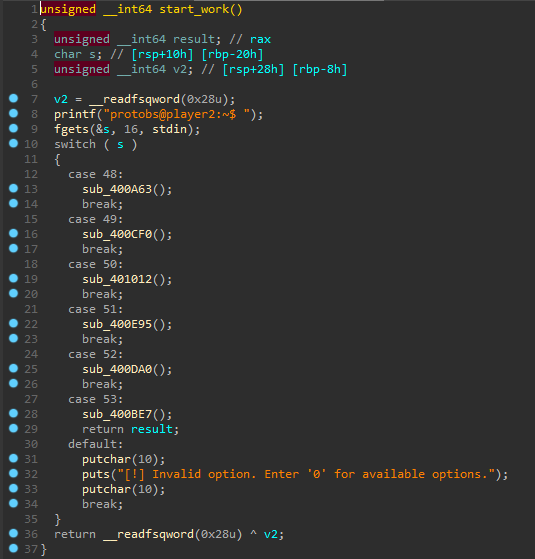535x559 pixels.
Task: Toggle breakpoint dot on line 36
Action: [x=14, y=533]
